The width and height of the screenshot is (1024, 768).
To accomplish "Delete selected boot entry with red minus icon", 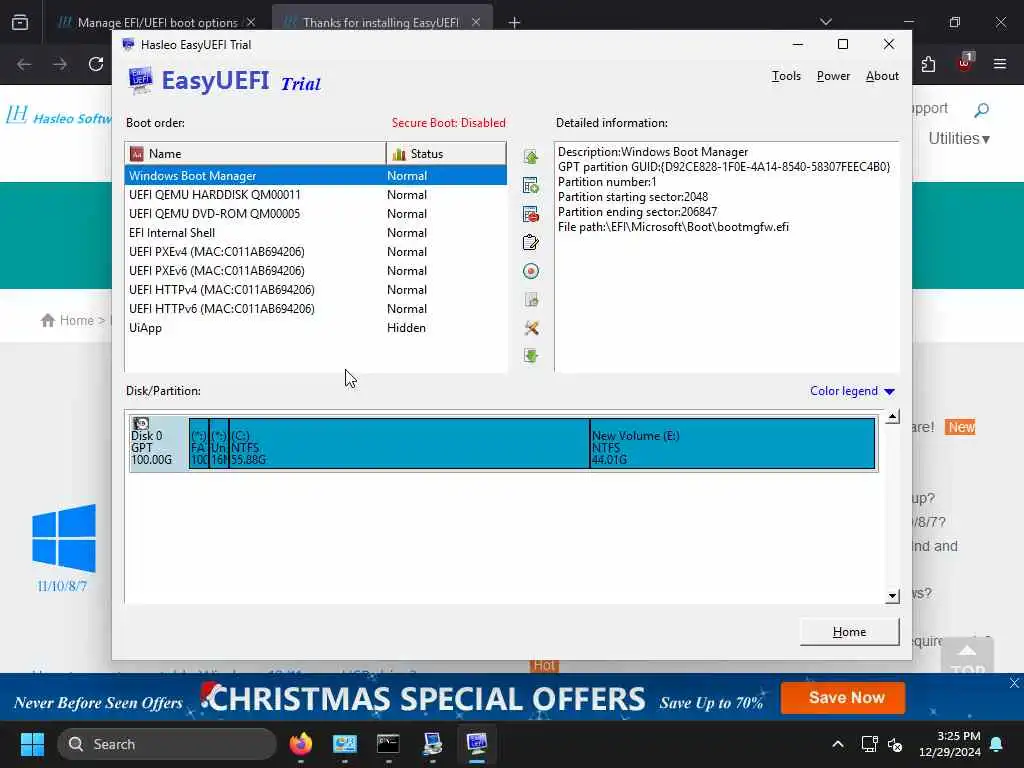I will (x=531, y=214).
